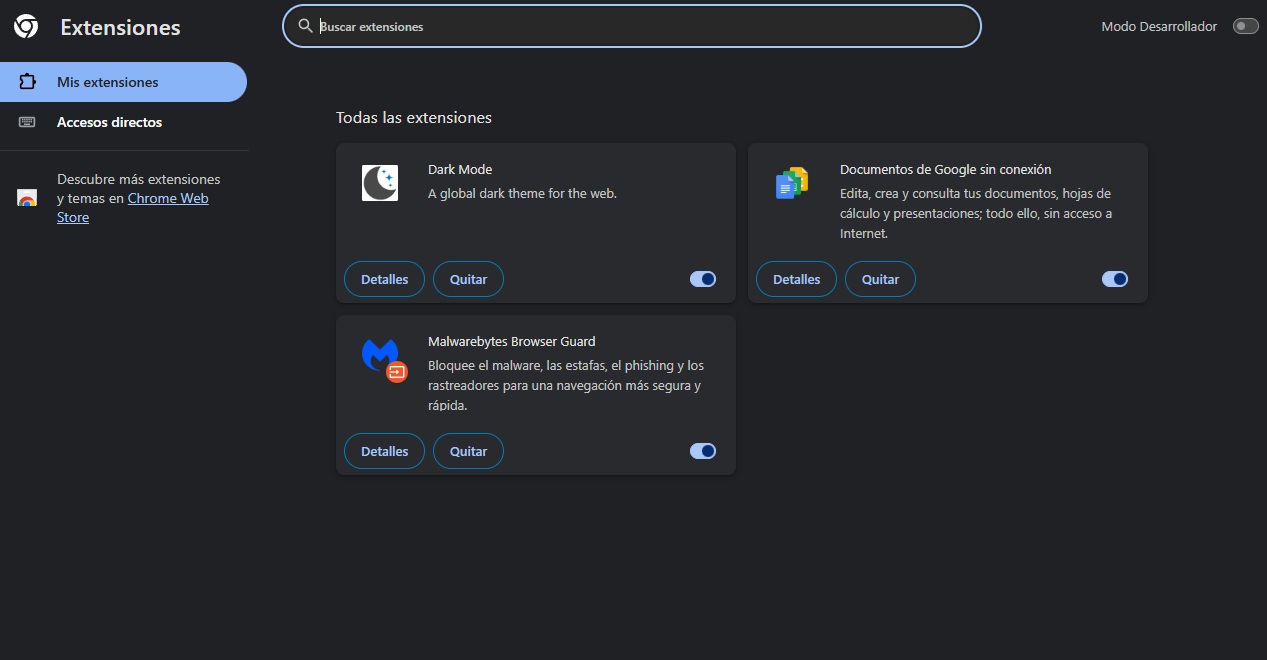This screenshot has width=1267, height=660.
Task: Disable the Dark Mode extension toggle
Action: pos(703,279)
